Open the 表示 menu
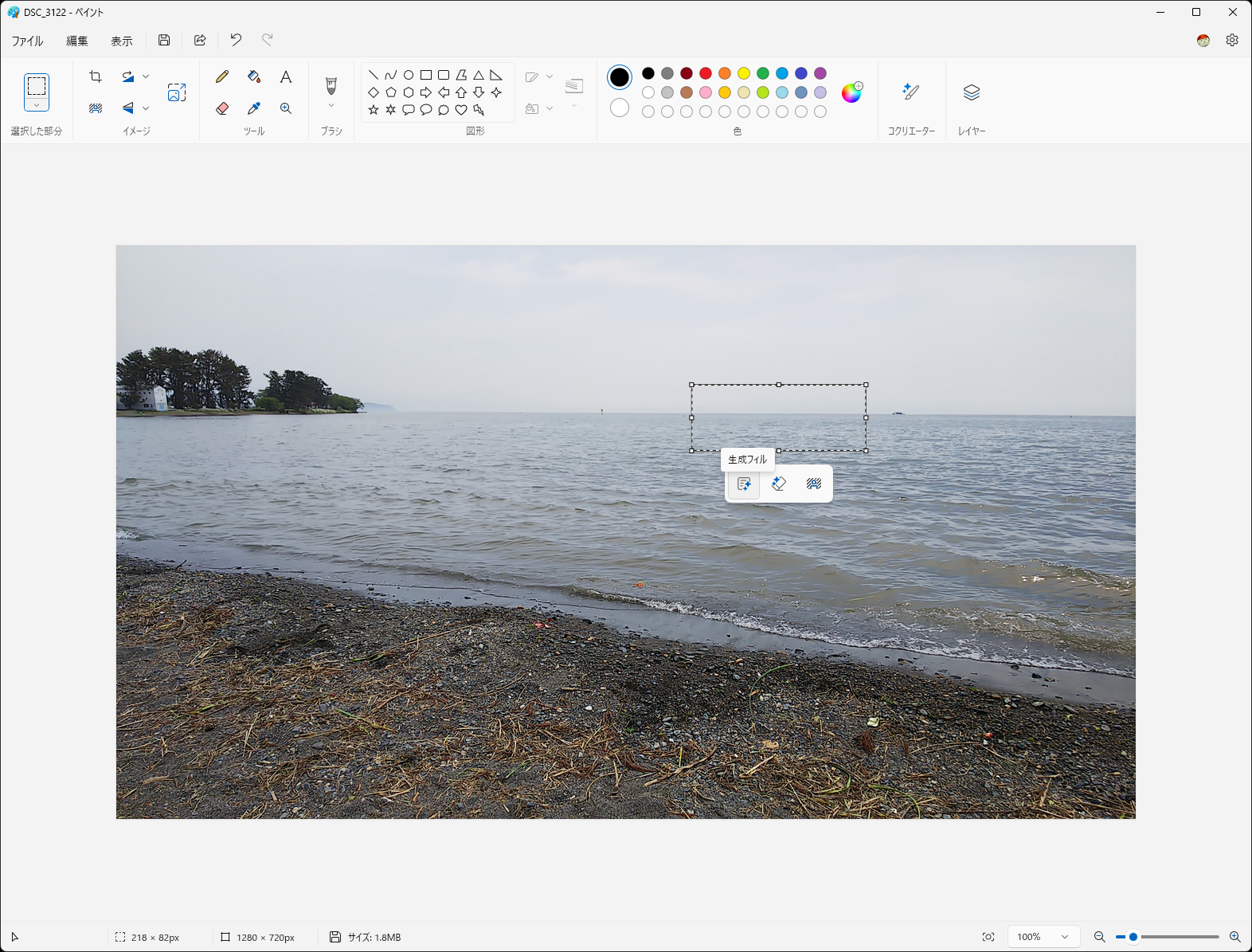 click(122, 41)
